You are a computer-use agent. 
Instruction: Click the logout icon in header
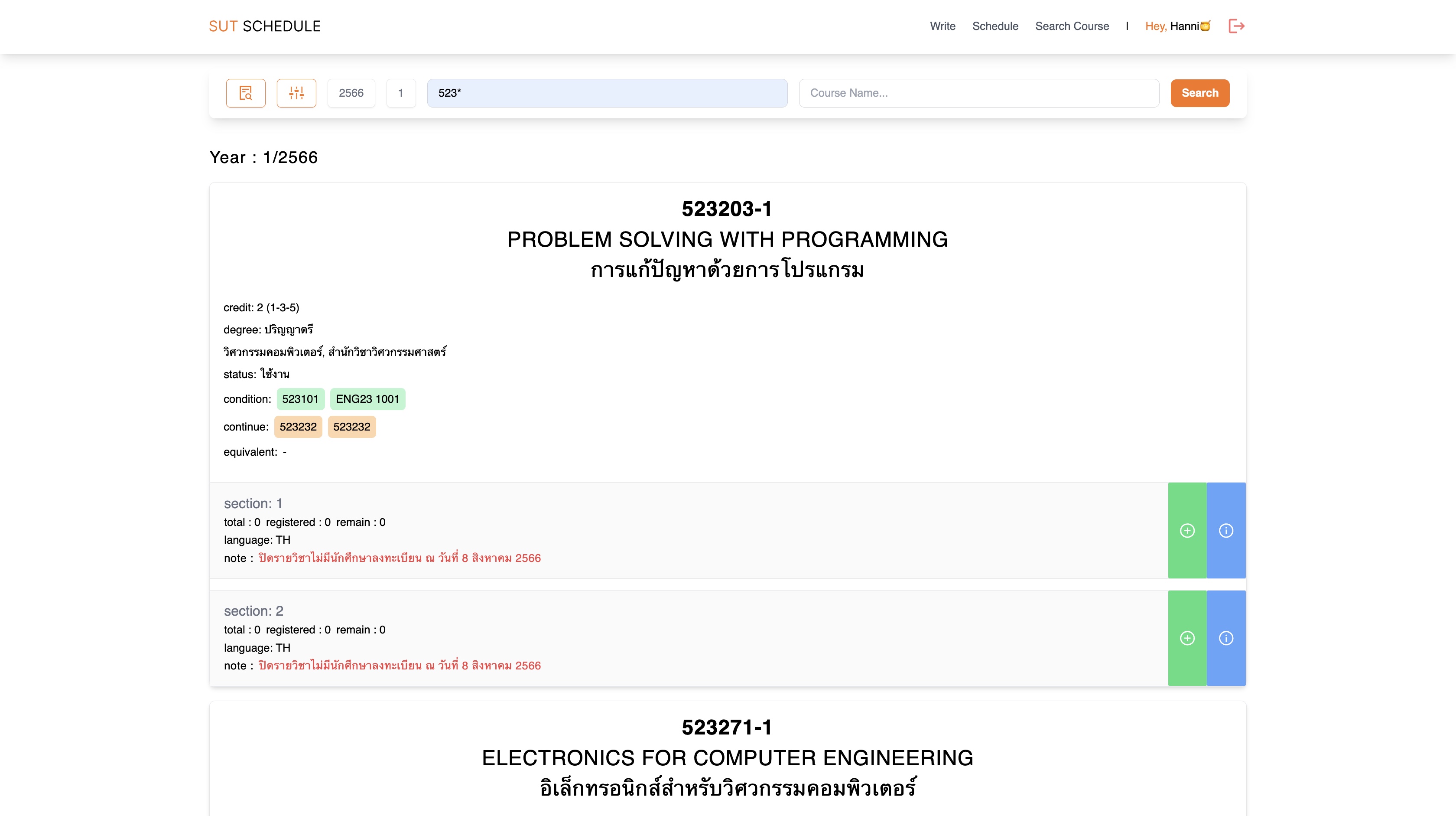1236,26
